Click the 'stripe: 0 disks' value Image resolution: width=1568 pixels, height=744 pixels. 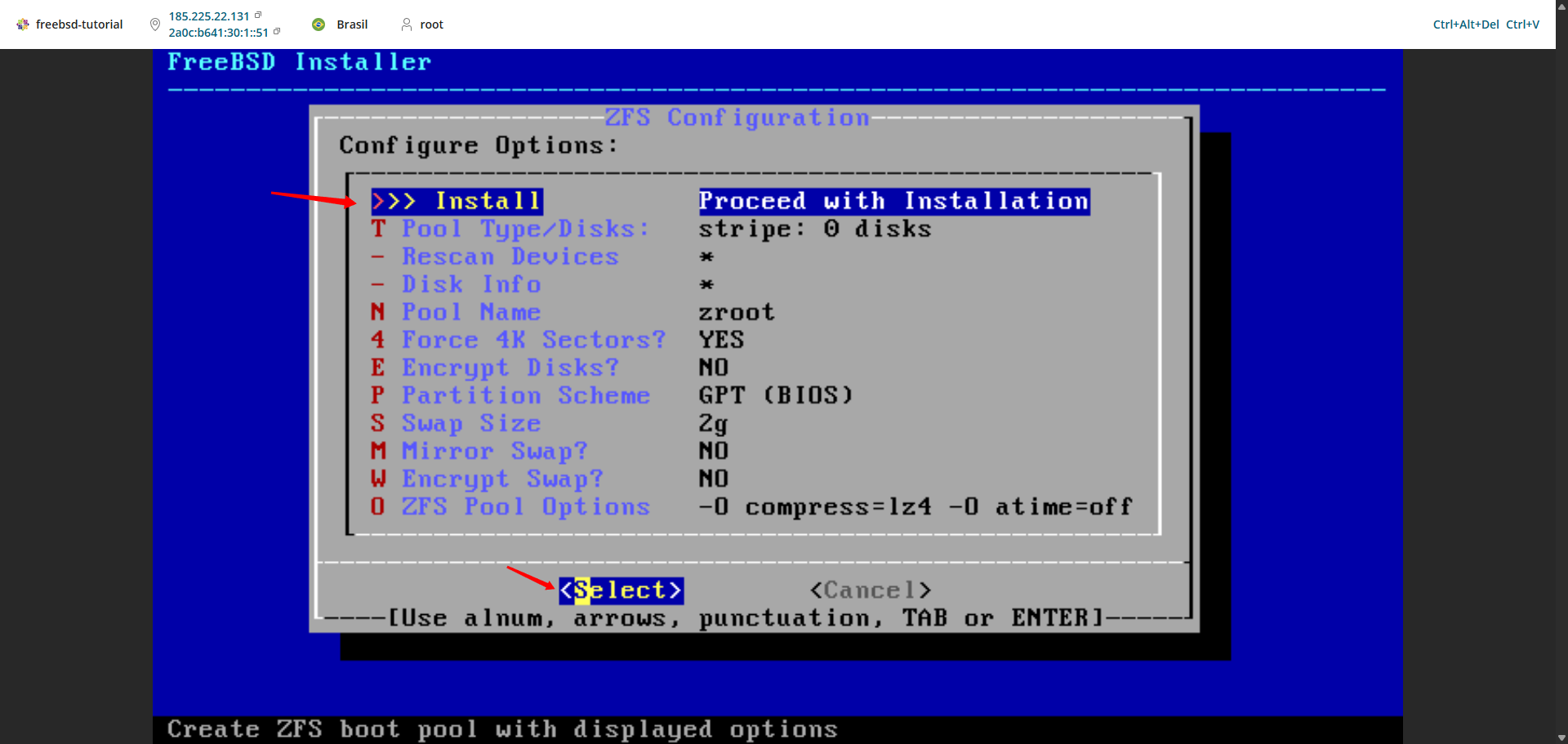[x=815, y=229]
